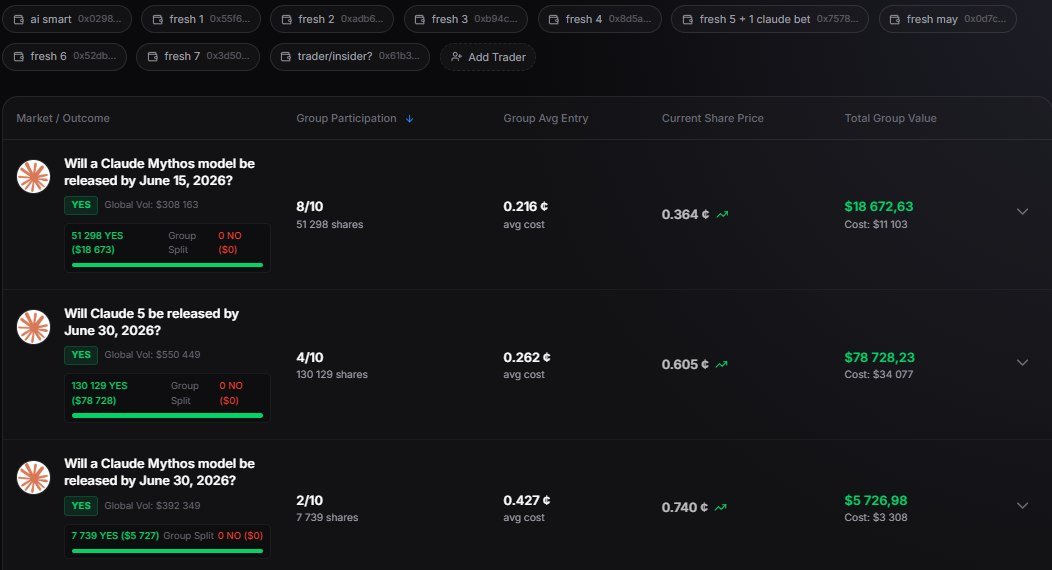Click YES badge on Mythos June 30 market

[x=81, y=506]
